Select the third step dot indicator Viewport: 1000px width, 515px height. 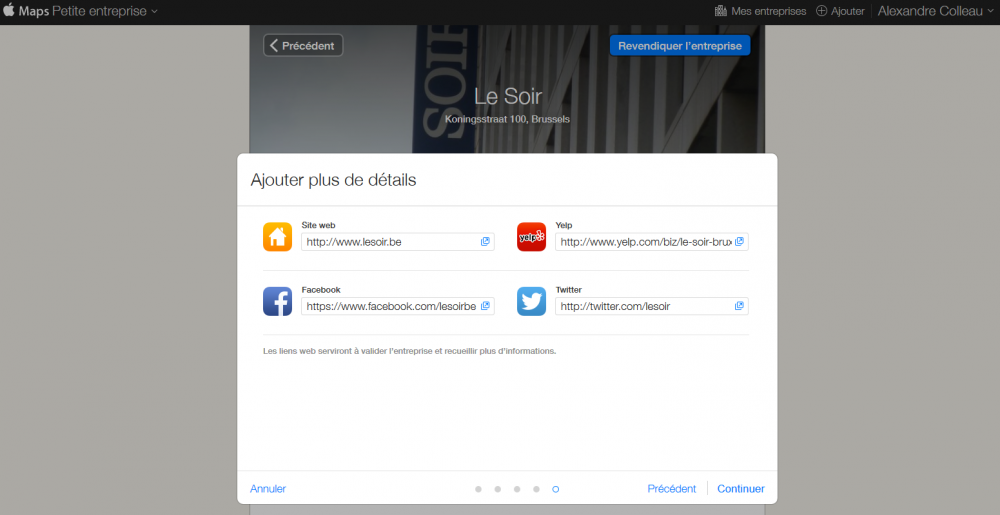tap(517, 489)
